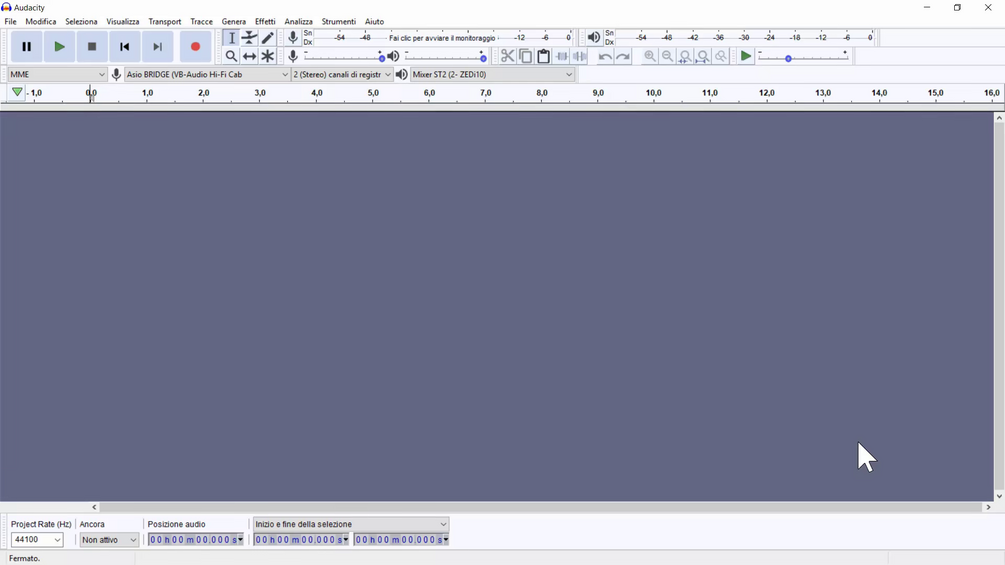Viewport: 1005px width, 565px height.
Task: Select the Selection (I-beam) tool
Action: (231, 38)
